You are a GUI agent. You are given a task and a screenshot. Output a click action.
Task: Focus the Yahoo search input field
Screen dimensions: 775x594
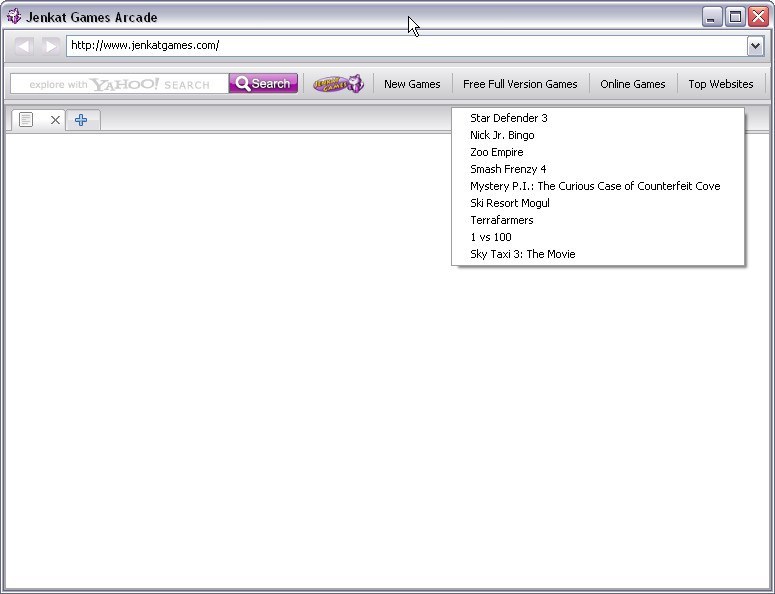[120, 84]
